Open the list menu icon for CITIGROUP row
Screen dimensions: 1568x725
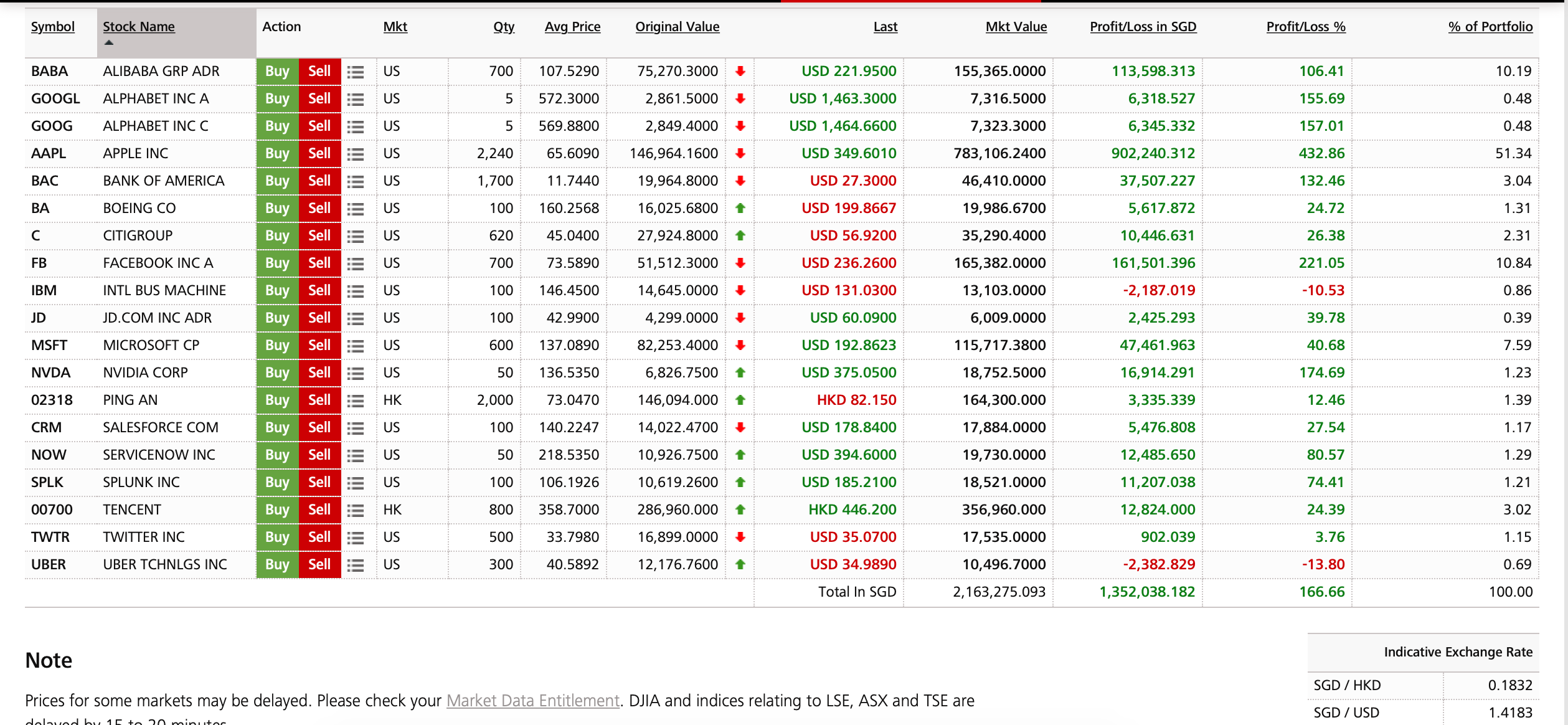[356, 236]
